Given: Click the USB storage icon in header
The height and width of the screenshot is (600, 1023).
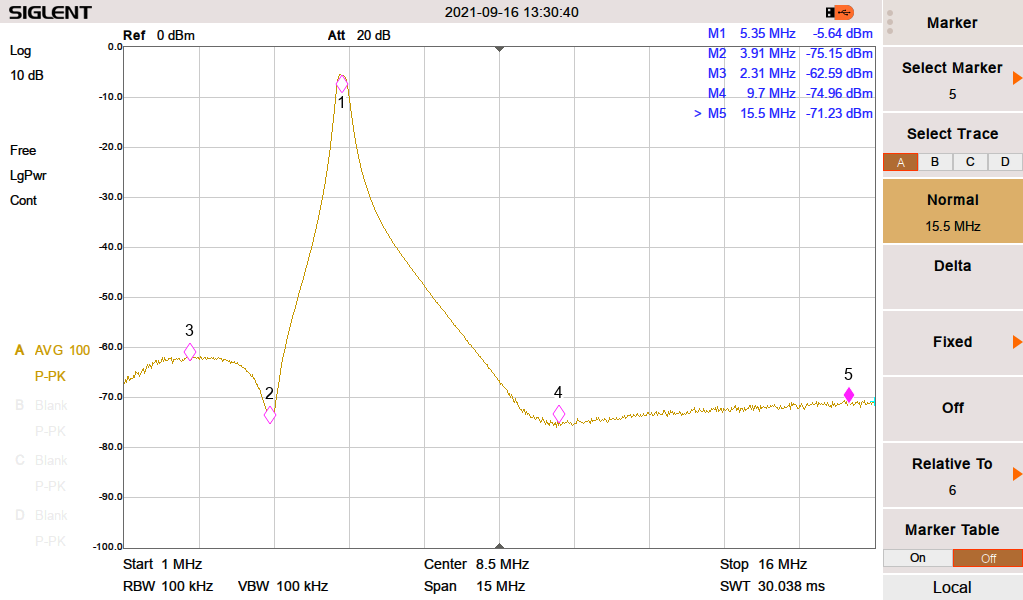Looking at the screenshot, I should coord(840,12).
